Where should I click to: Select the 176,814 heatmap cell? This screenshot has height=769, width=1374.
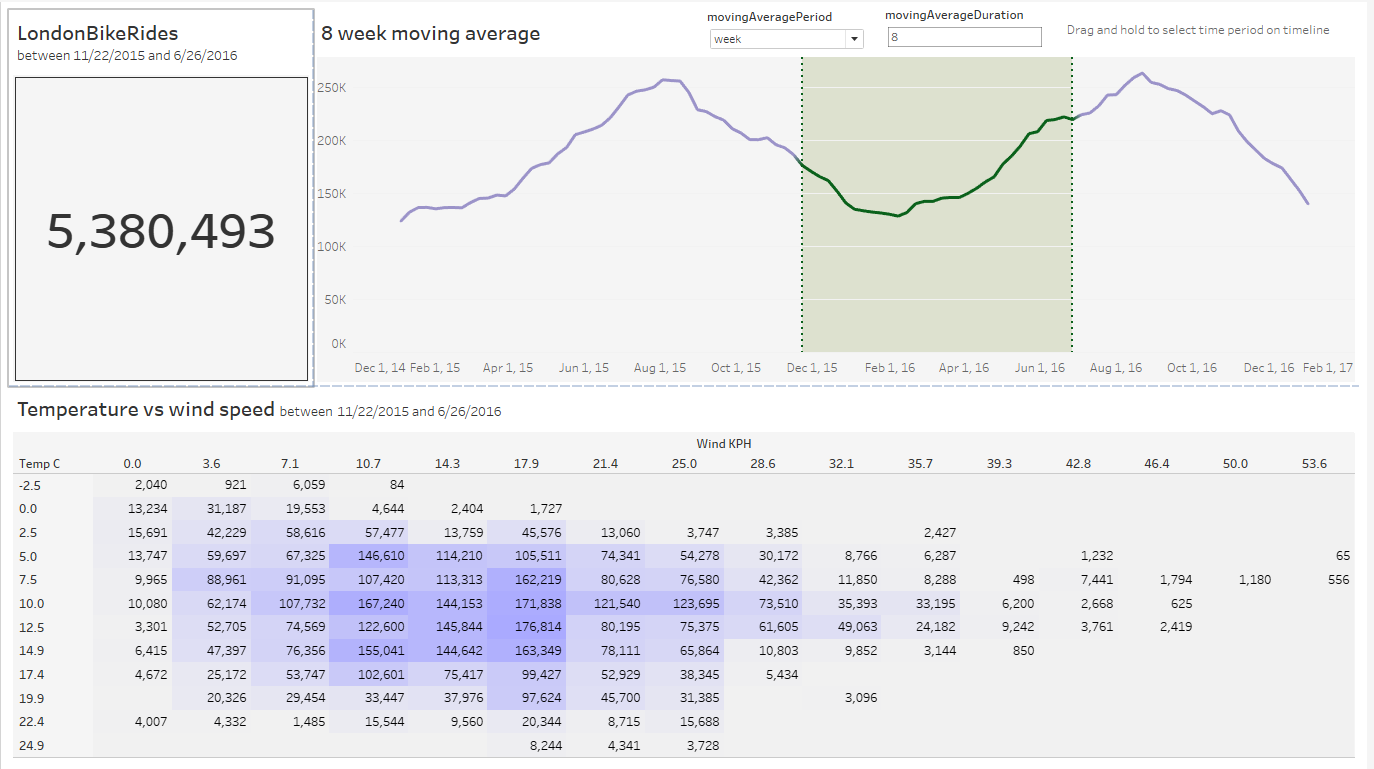(x=525, y=627)
